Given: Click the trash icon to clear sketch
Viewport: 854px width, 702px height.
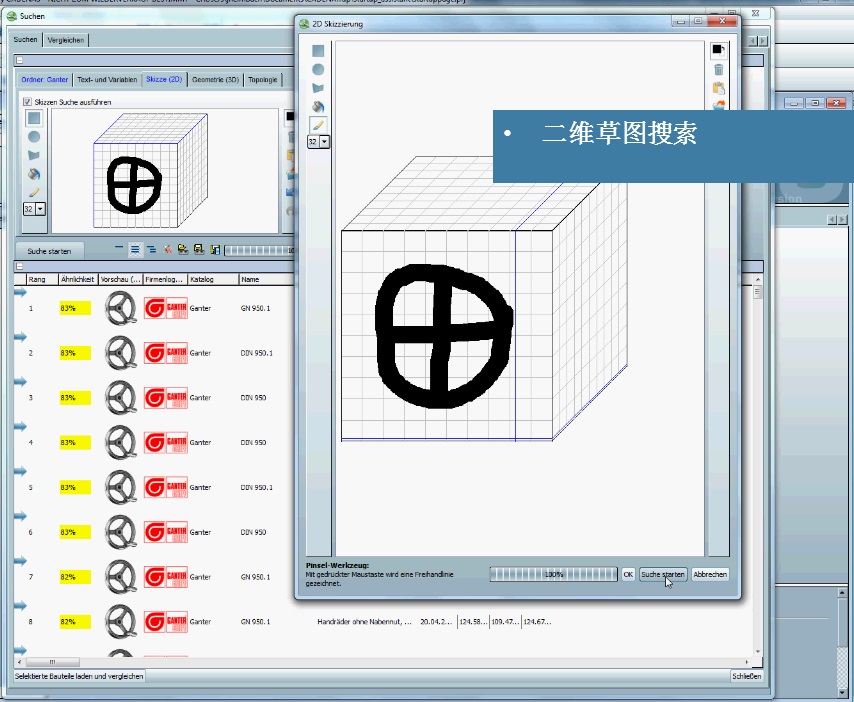Looking at the screenshot, I should pyautogui.click(x=718, y=69).
